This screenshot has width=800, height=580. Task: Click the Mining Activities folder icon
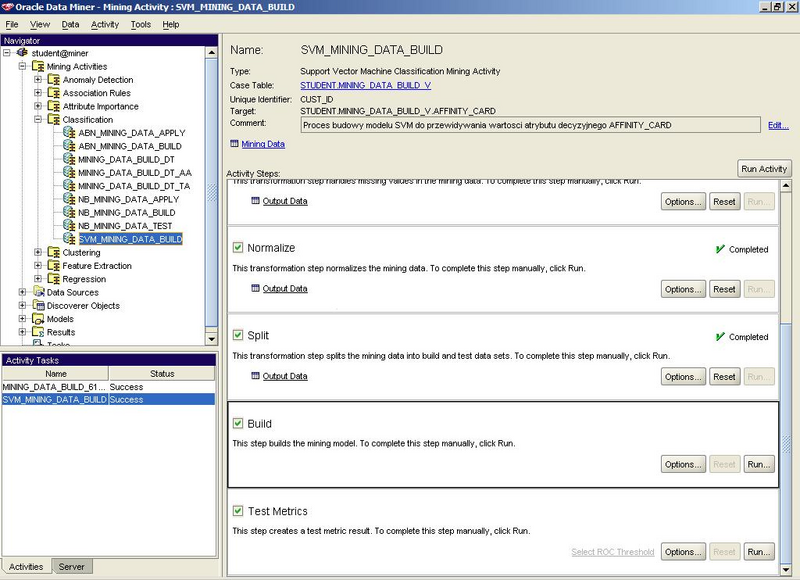point(38,66)
